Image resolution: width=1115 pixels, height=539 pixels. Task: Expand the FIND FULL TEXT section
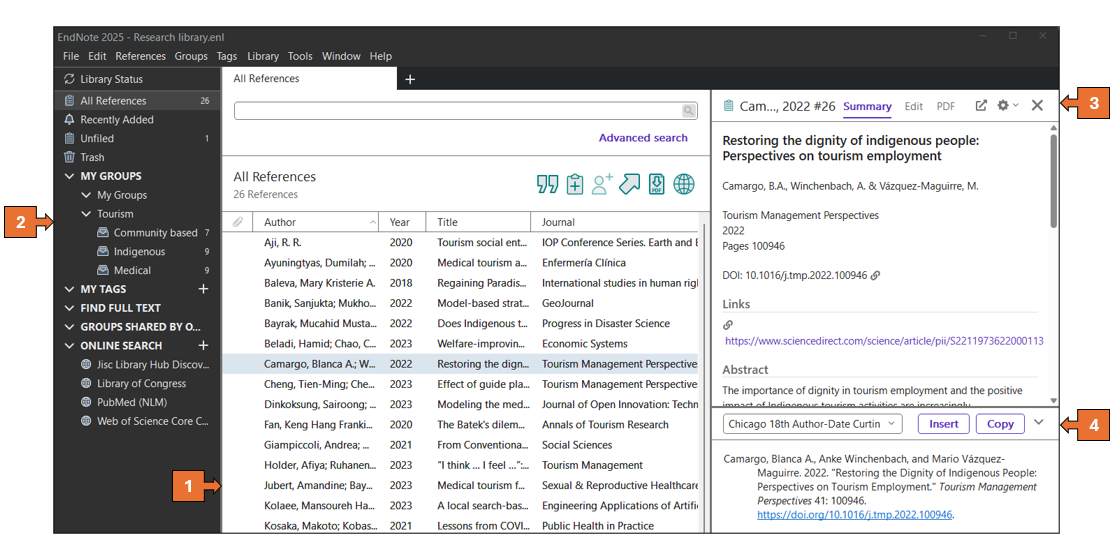tap(69, 308)
